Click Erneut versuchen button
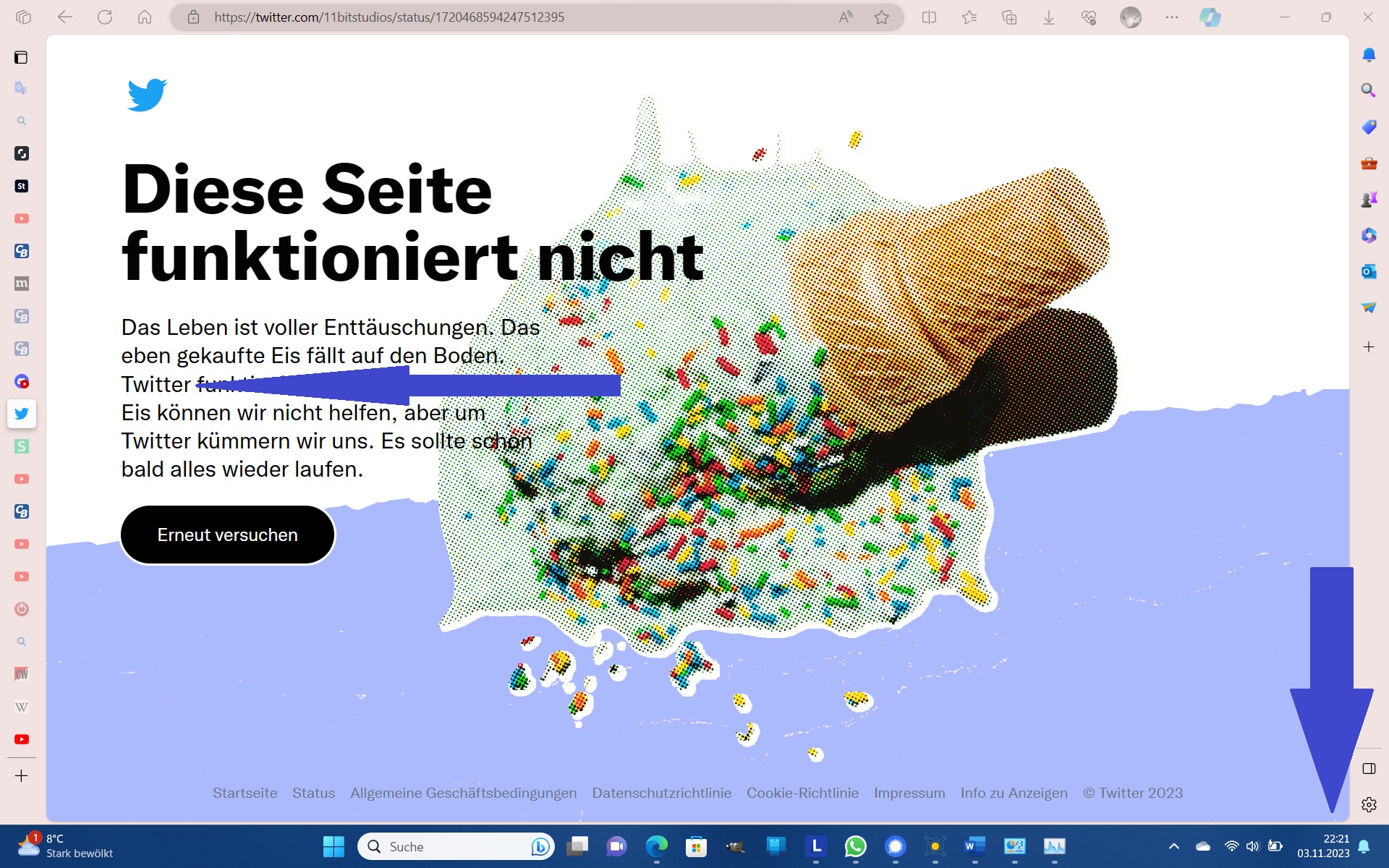The height and width of the screenshot is (868, 1389). point(227,535)
